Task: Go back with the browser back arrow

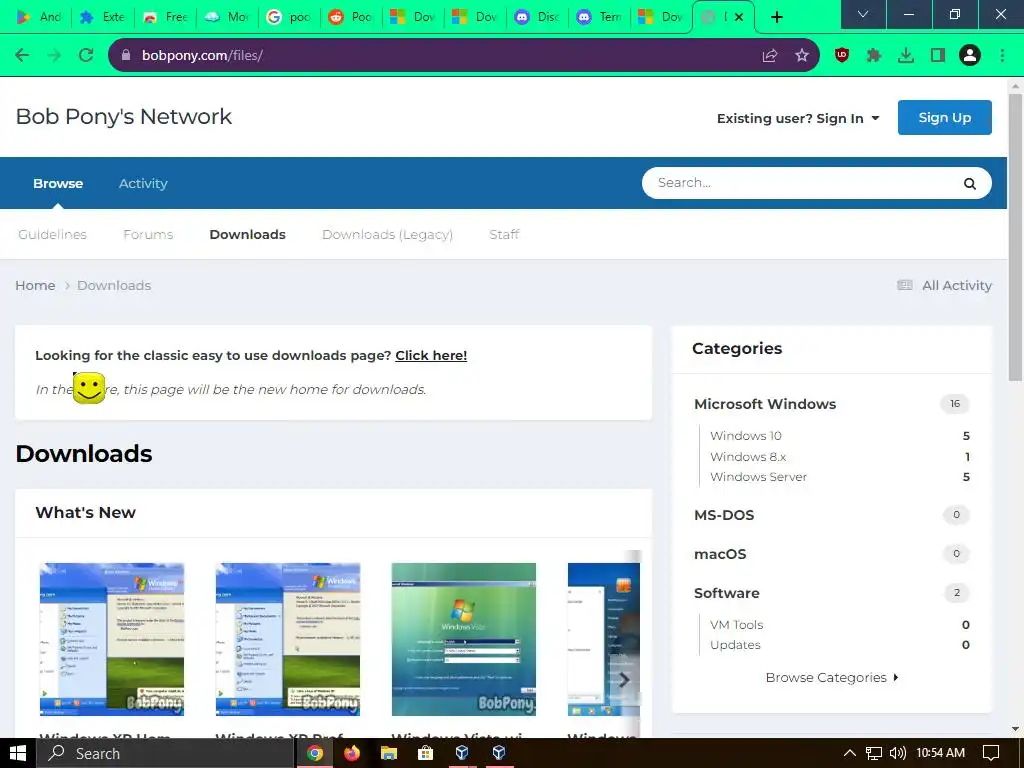Action: [x=22, y=55]
